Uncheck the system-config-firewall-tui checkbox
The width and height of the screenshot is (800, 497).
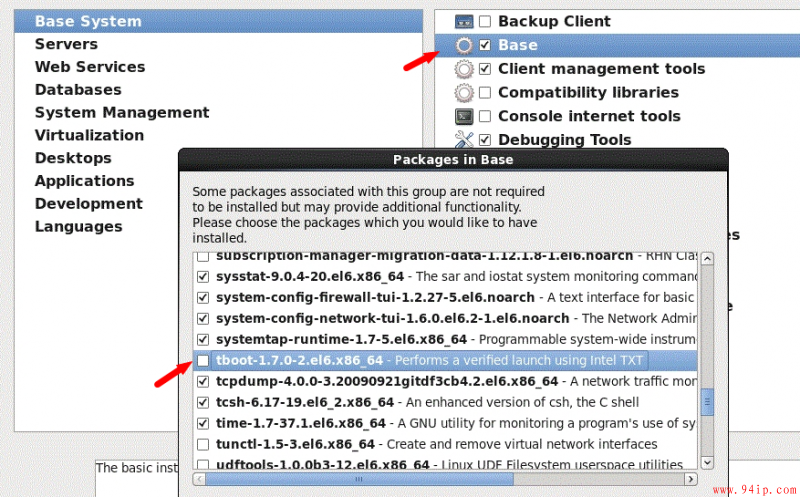point(203,297)
